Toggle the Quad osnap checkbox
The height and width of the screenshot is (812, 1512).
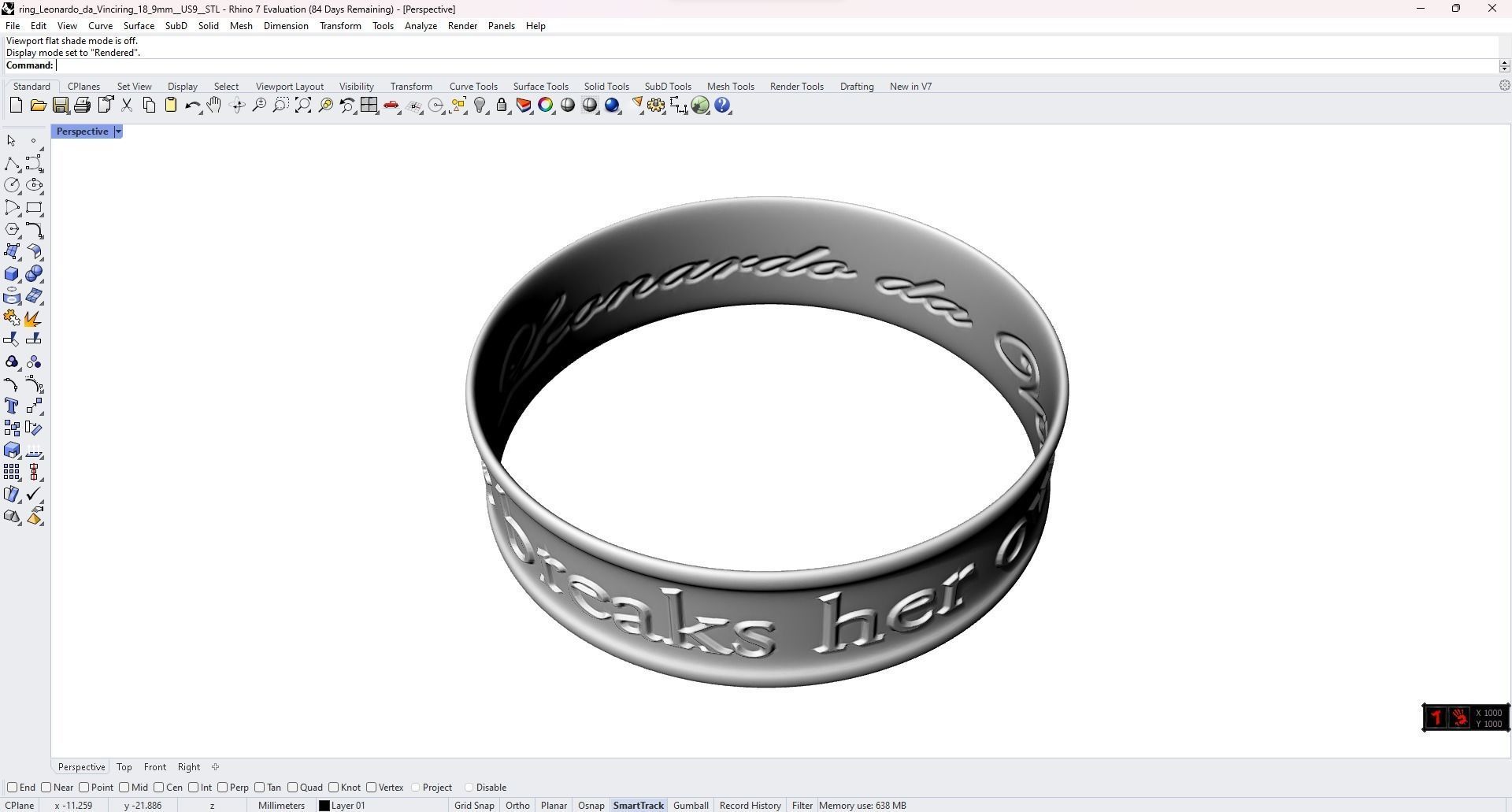(x=292, y=788)
